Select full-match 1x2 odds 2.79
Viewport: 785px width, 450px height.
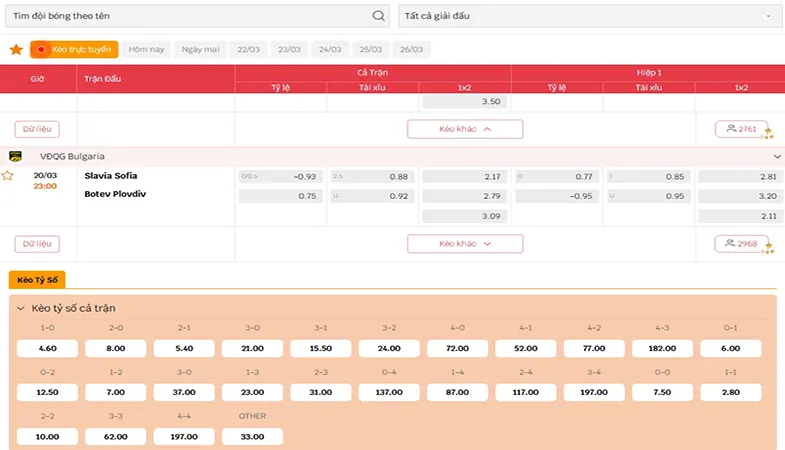click(465, 196)
